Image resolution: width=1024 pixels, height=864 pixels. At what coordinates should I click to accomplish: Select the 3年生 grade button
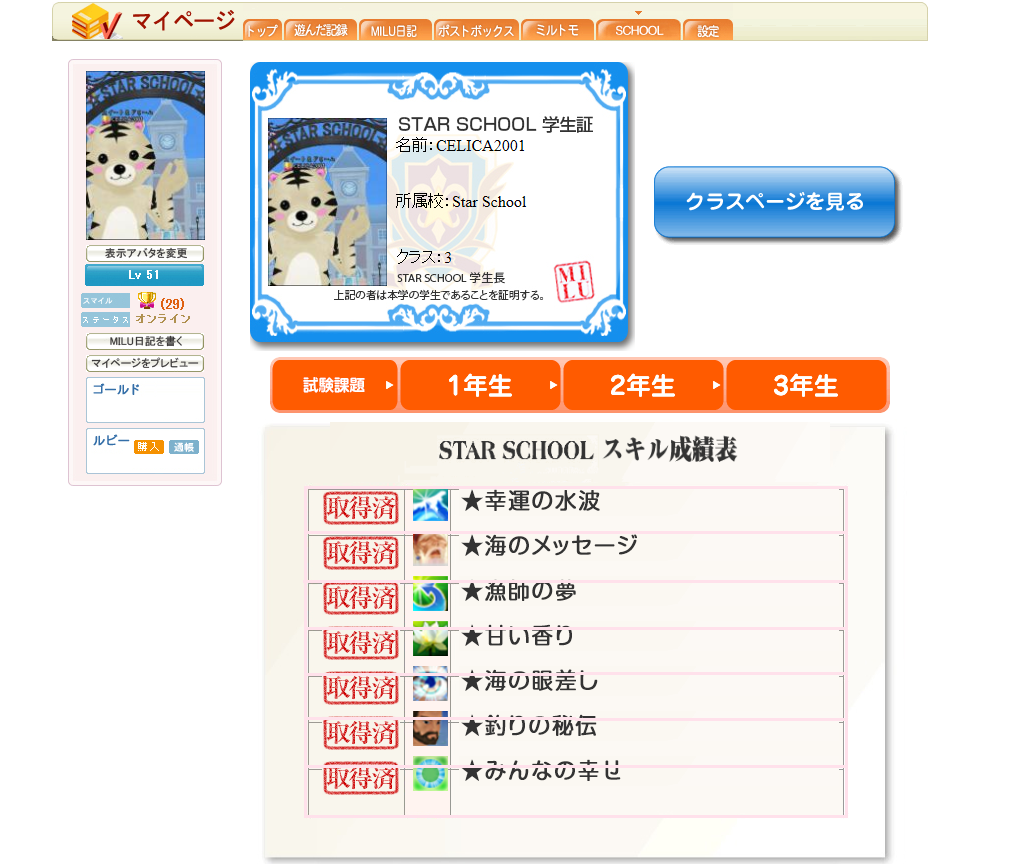(x=807, y=385)
